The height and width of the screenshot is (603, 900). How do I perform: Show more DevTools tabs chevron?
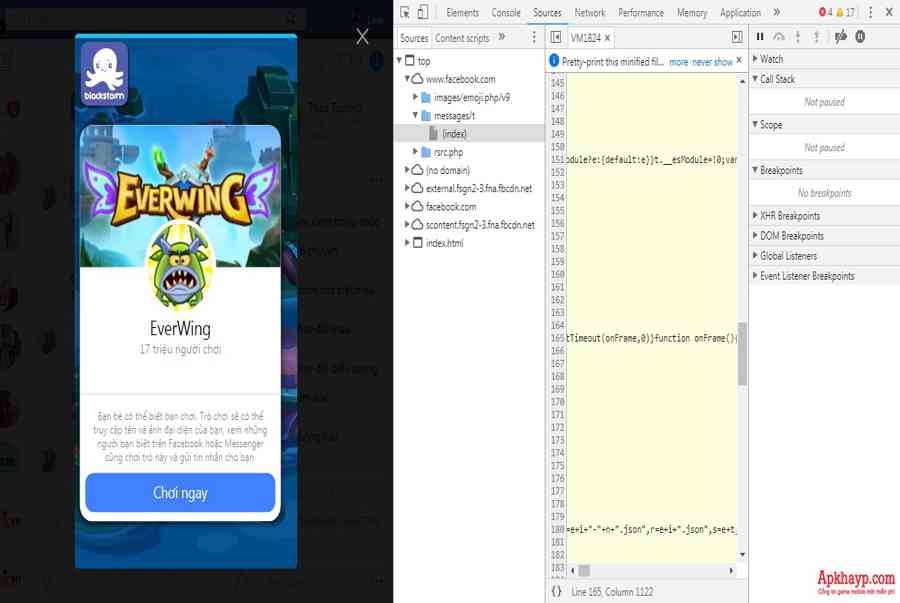777,12
